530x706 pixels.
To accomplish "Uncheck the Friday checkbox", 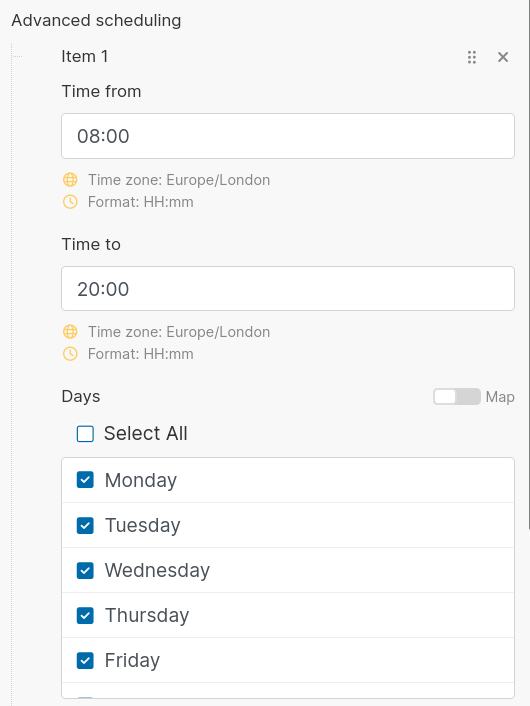I will 85,661.
